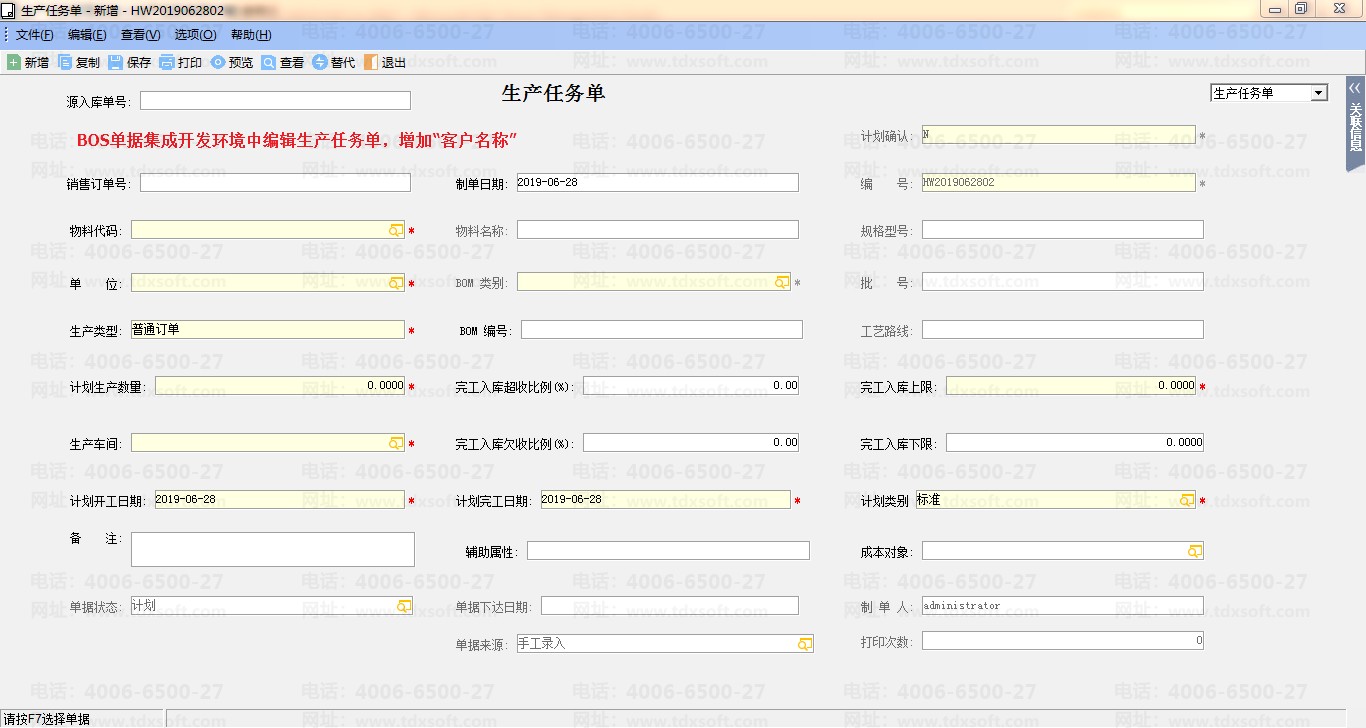1366x728 pixels.
Task: Open the 文件(F) menu
Action: (x=35, y=34)
